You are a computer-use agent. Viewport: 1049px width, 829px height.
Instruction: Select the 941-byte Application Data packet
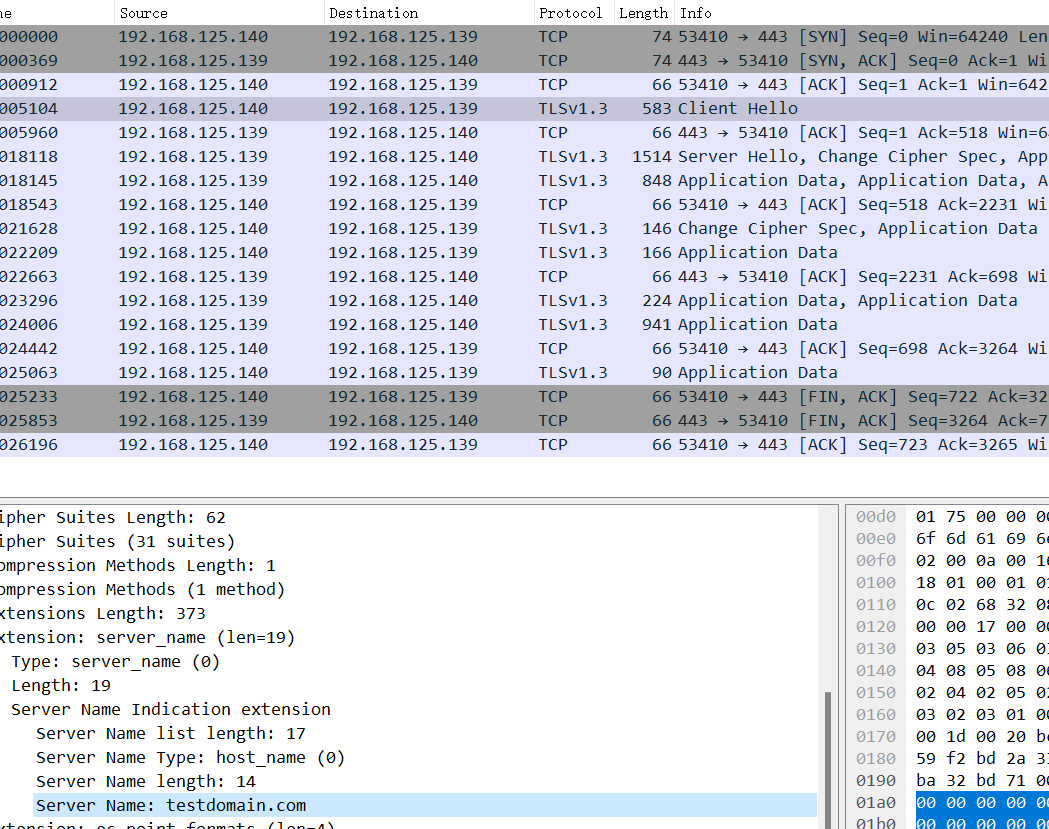click(x=757, y=325)
